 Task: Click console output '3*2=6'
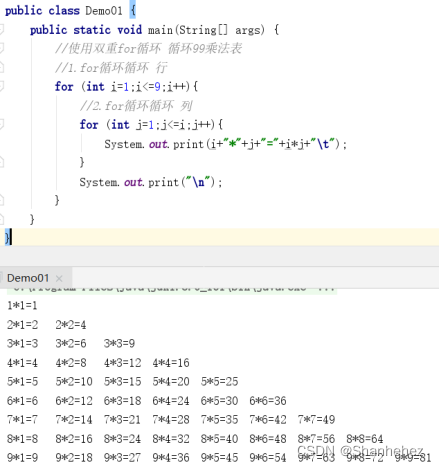(71, 343)
